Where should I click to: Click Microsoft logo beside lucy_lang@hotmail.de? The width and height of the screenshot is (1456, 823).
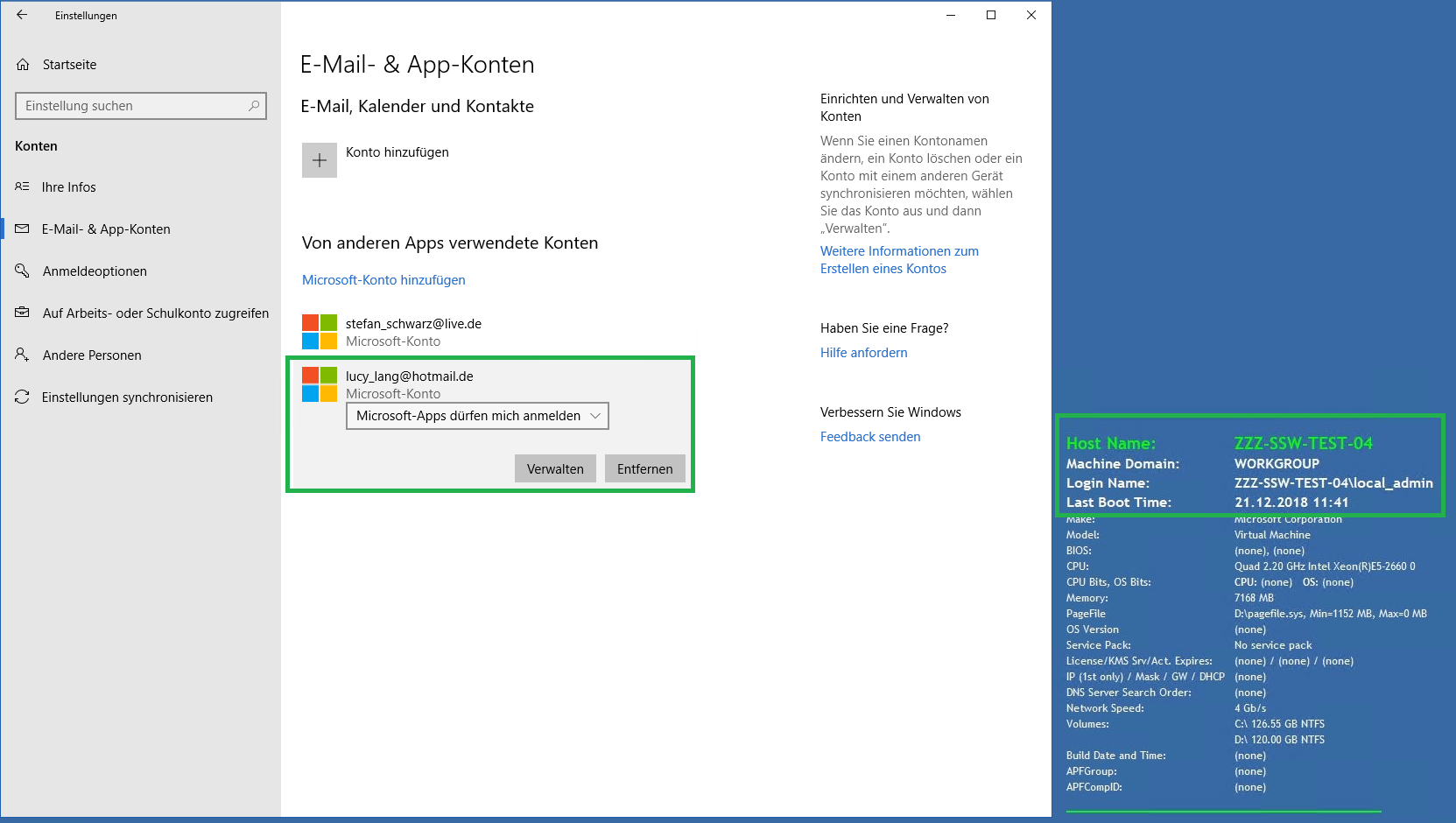tap(320, 384)
